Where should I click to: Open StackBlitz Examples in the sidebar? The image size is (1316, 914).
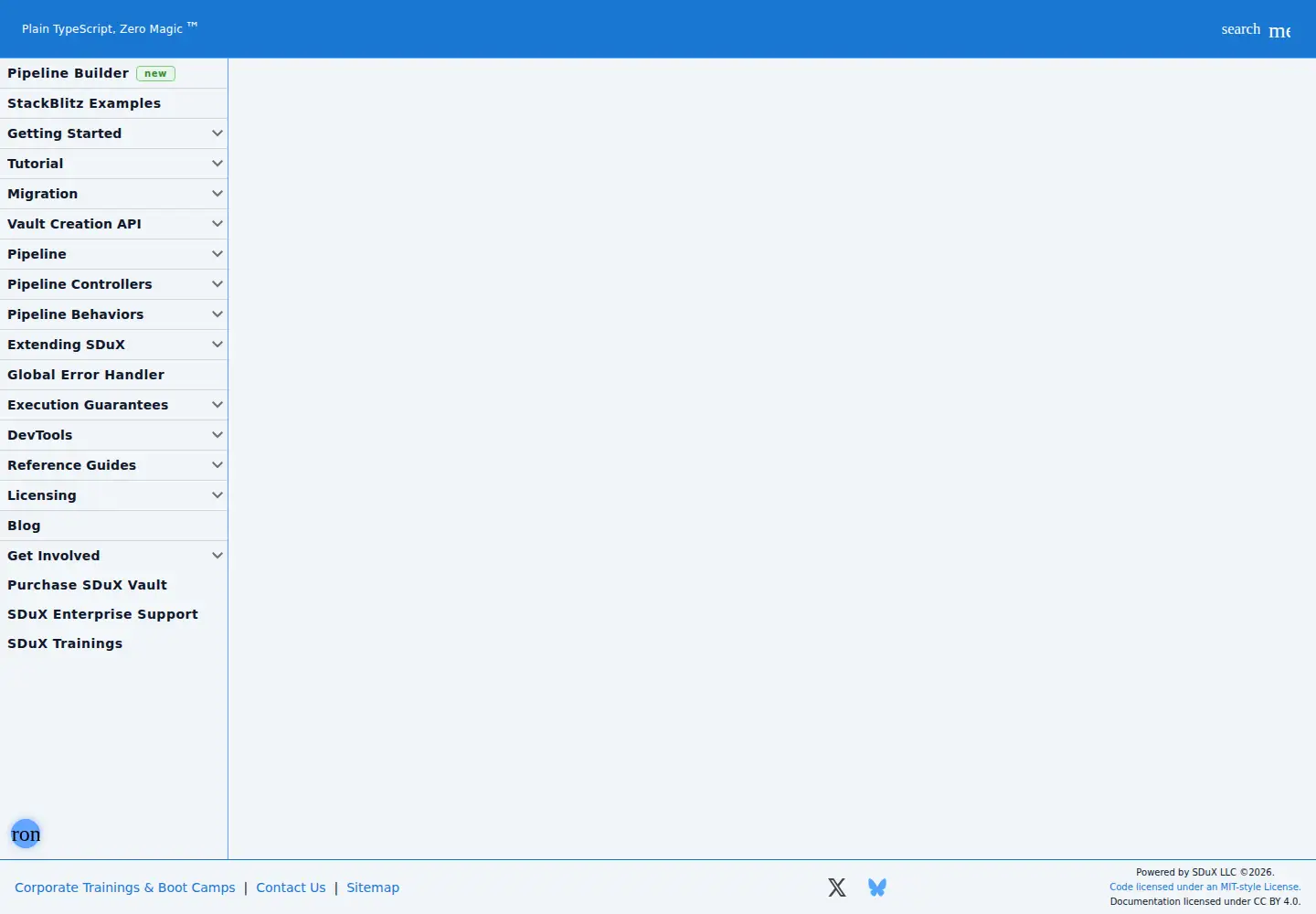pos(113,103)
